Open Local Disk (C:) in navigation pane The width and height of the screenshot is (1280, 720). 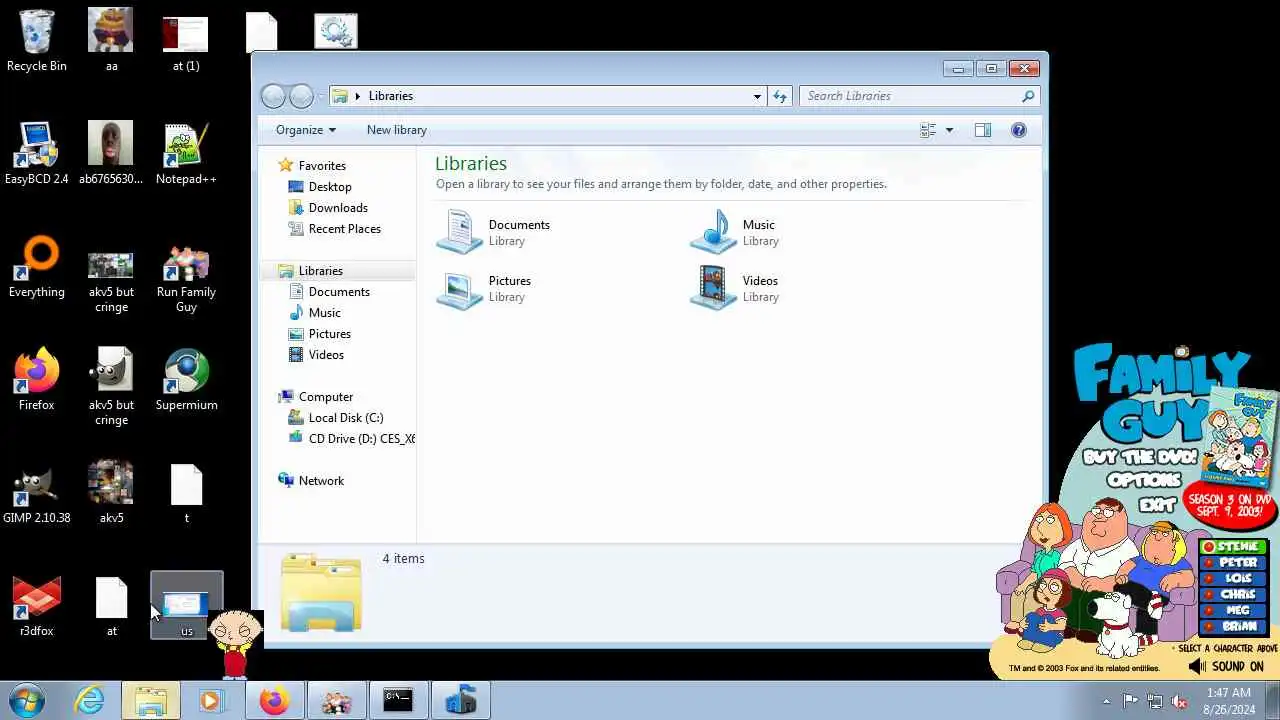tap(346, 418)
